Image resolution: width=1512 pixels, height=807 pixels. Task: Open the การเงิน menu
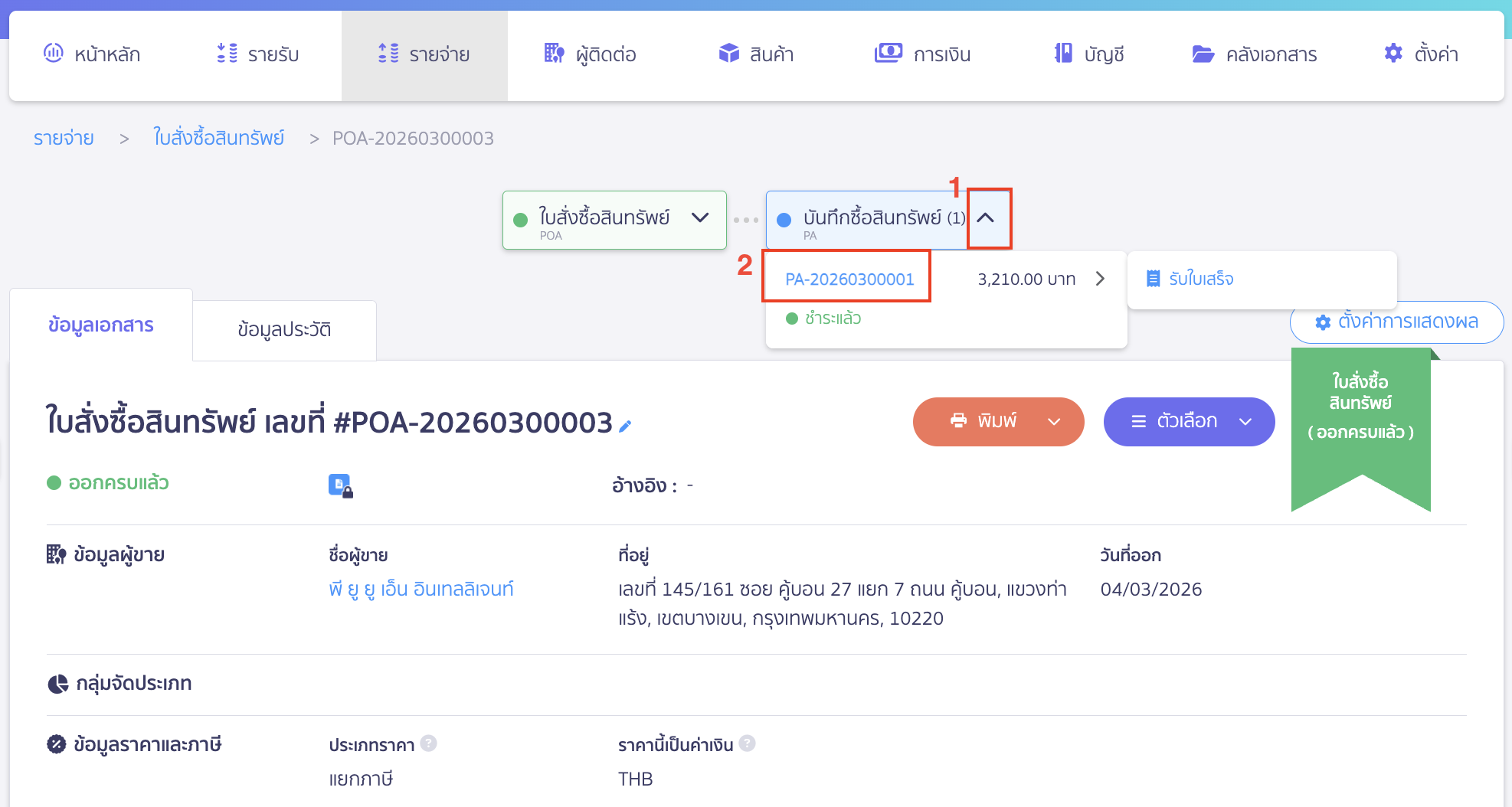(923, 54)
